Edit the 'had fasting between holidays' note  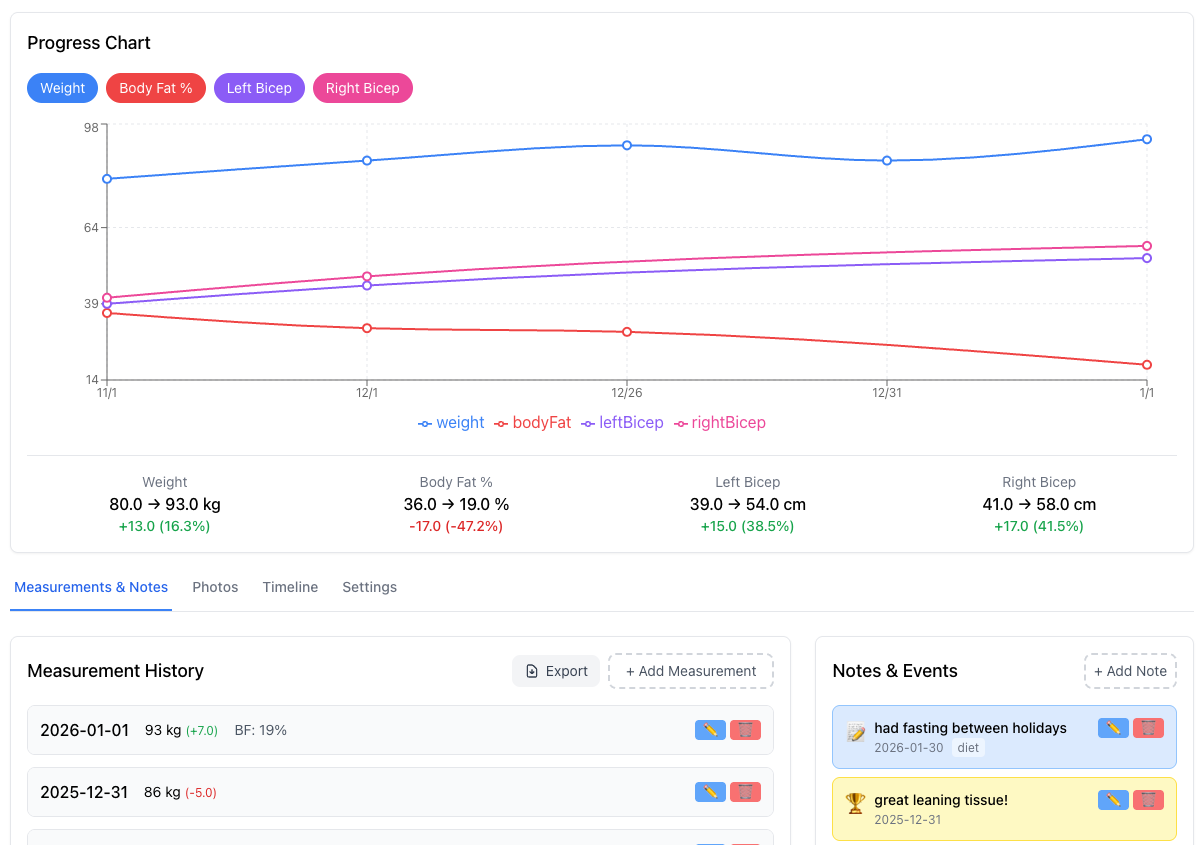(1113, 728)
